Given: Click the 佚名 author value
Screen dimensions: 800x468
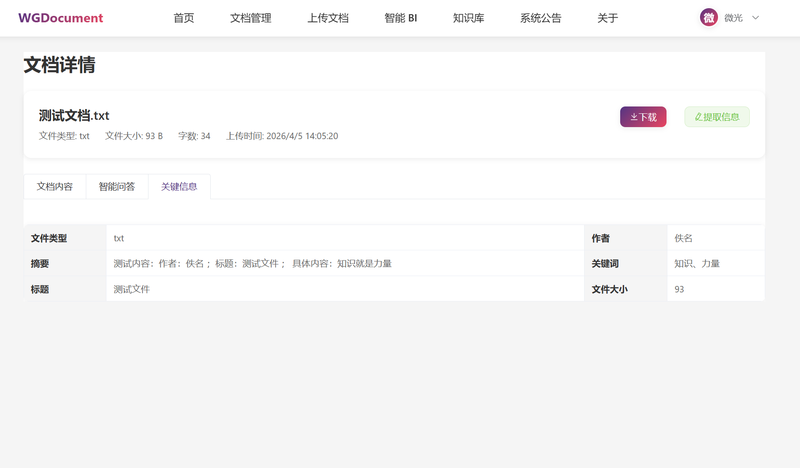Looking at the screenshot, I should [684, 238].
